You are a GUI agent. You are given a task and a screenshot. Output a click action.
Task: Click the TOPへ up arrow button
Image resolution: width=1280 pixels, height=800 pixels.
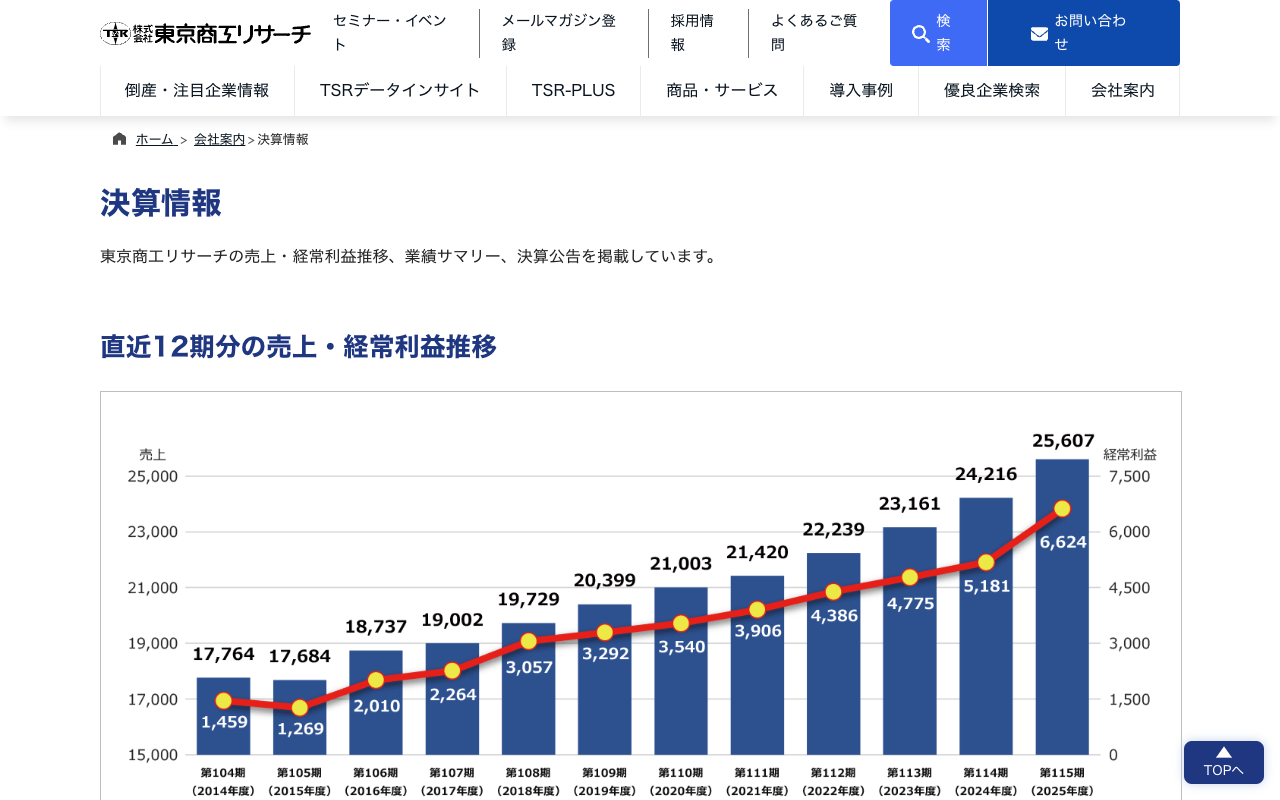1223,762
